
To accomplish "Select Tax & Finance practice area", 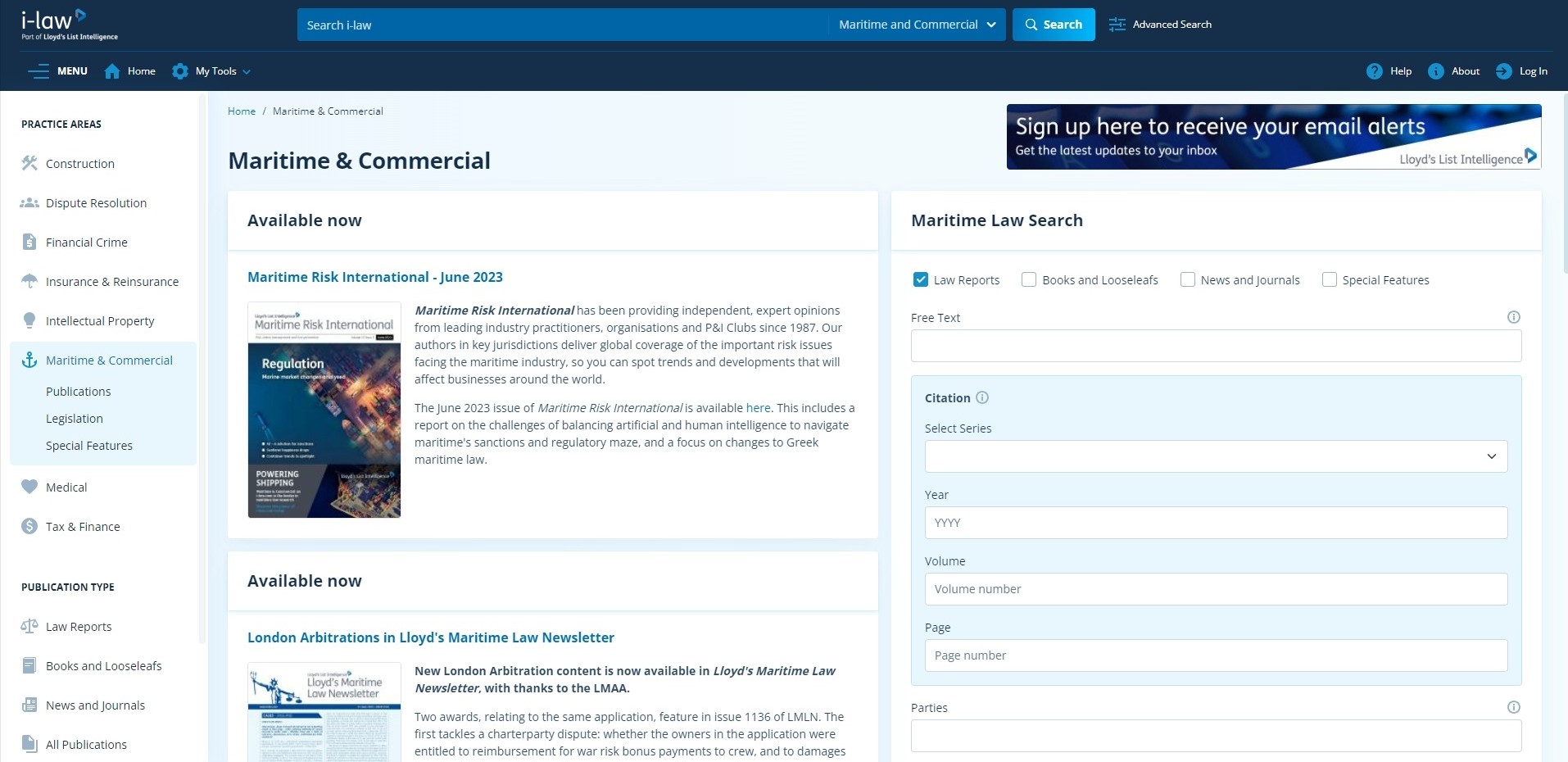I will coord(83,527).
